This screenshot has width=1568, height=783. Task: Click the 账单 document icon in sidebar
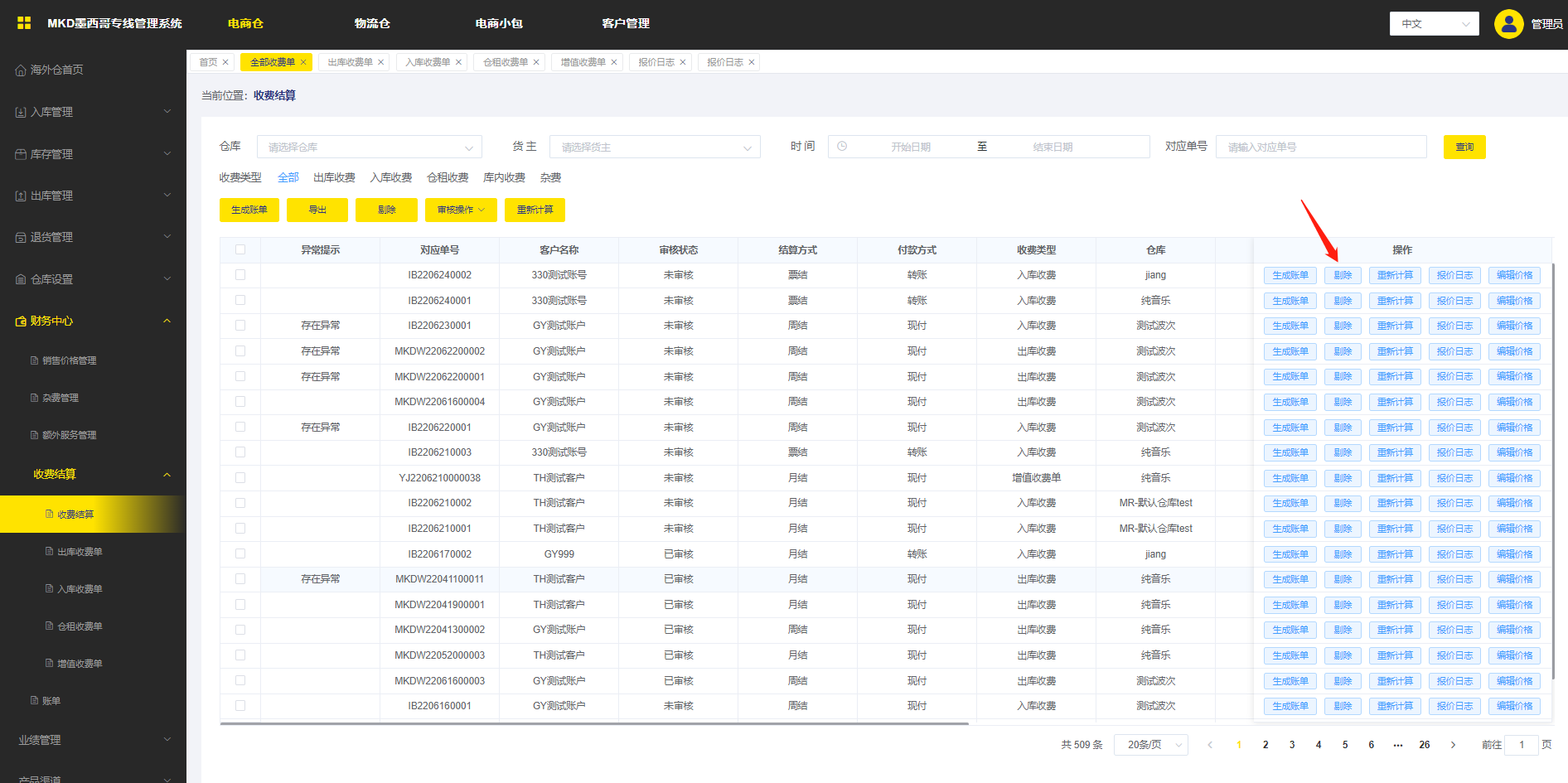coord(34,701)
